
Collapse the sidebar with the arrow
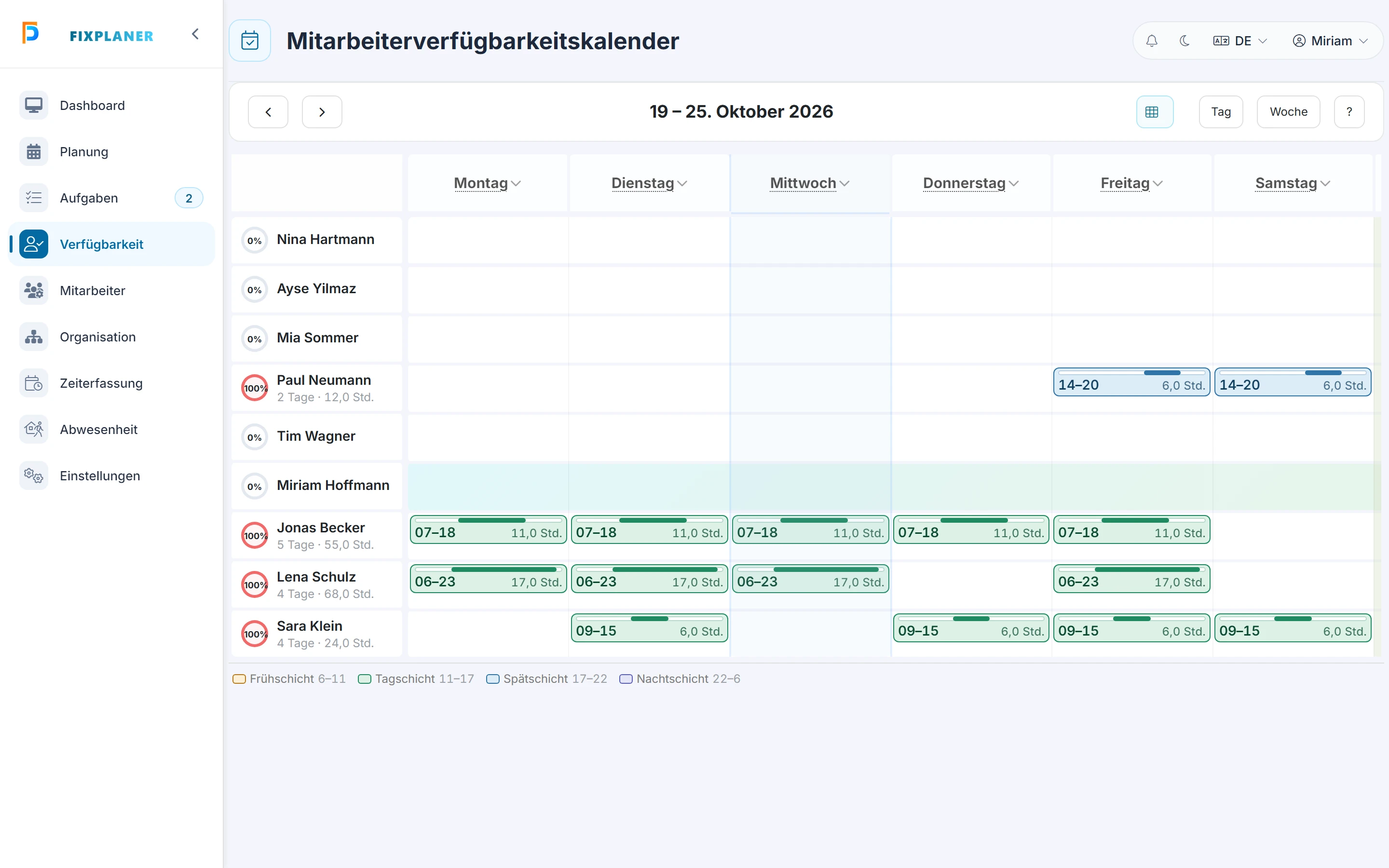[x=195, y=34]
